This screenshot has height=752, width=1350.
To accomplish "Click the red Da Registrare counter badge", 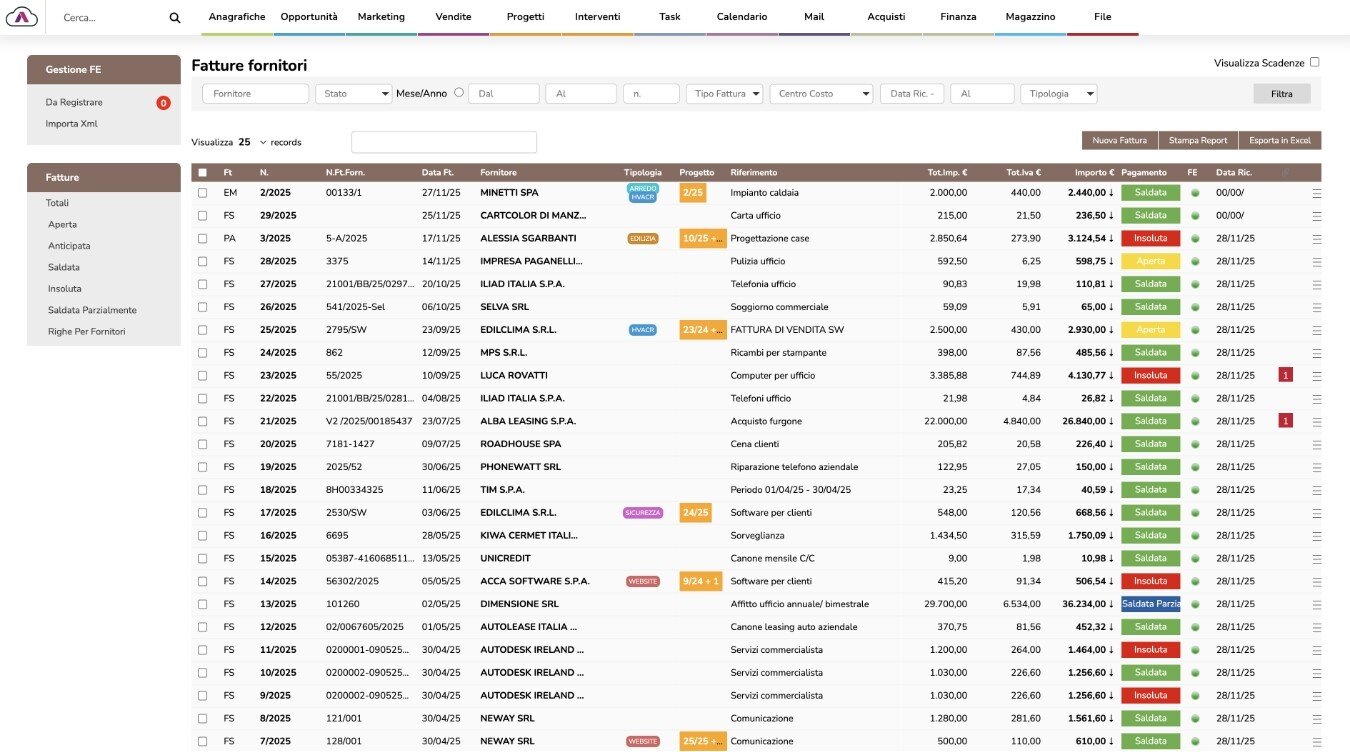I will (163, 103).
